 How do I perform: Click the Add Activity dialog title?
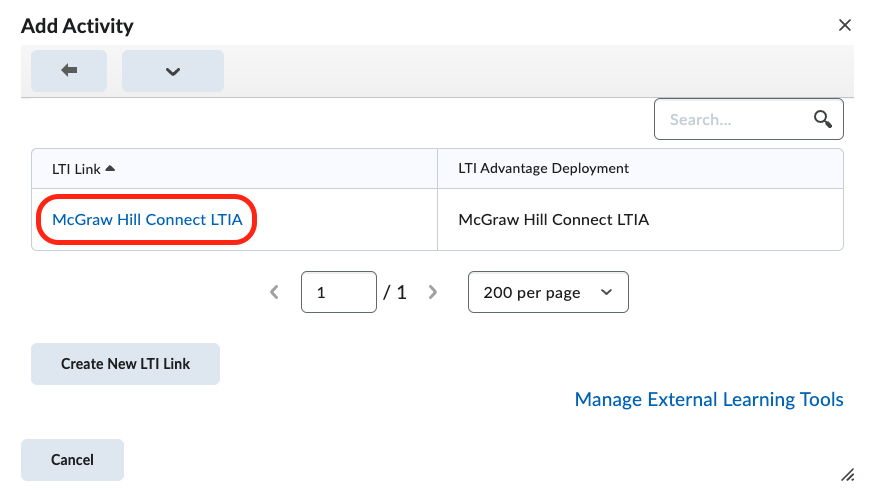[x=77, y=26]
